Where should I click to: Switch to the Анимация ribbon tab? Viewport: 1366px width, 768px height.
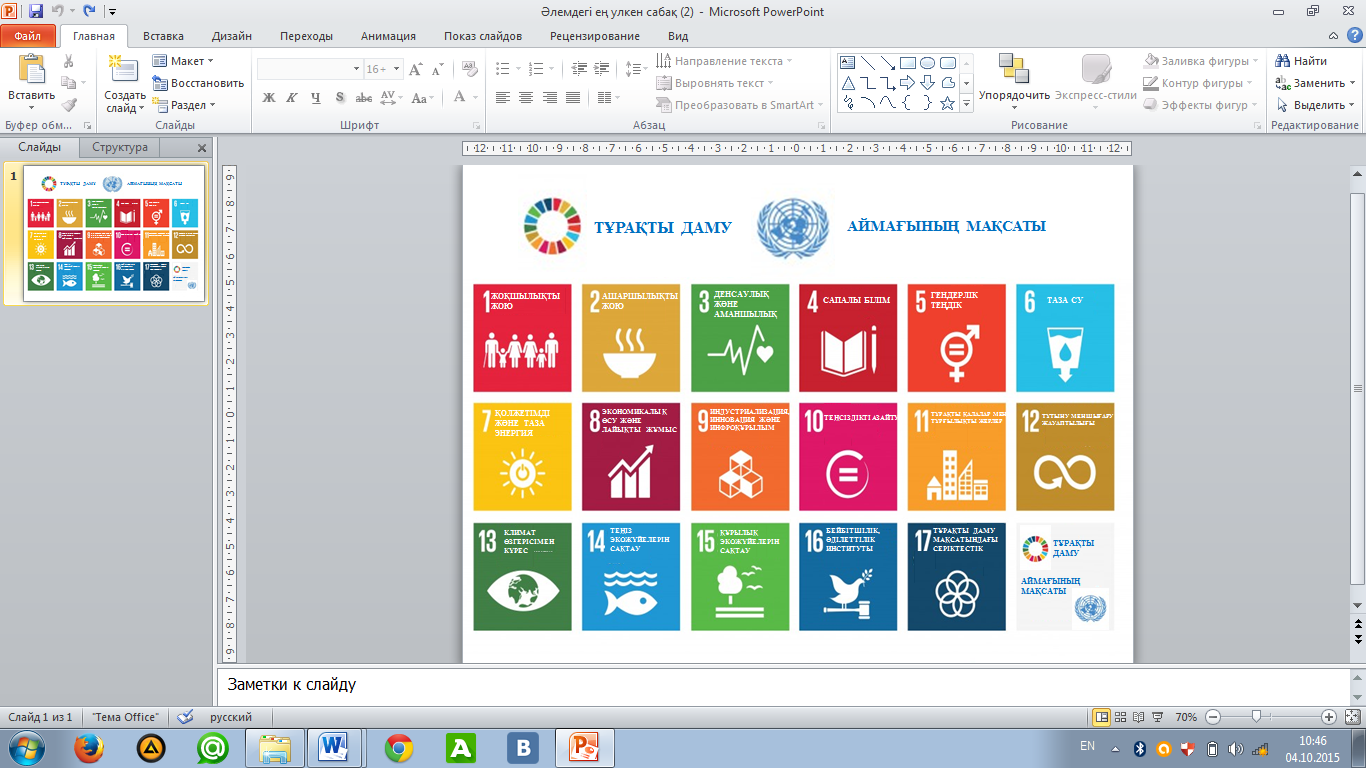pyautogui.click(x=389, y=36)
